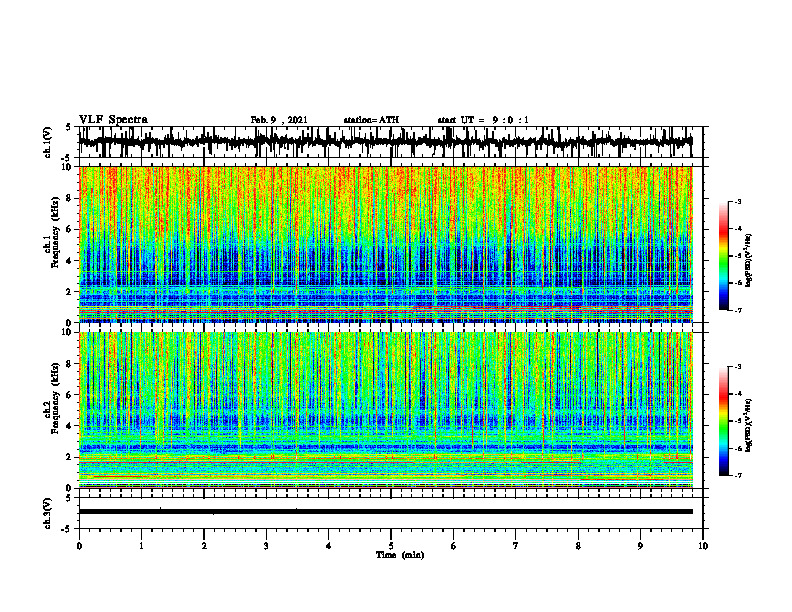Image resolution: width=792 pixels, height=612 pixels.
Task: Click the 'VLF Spectra' title text
Action: [113, 120]
